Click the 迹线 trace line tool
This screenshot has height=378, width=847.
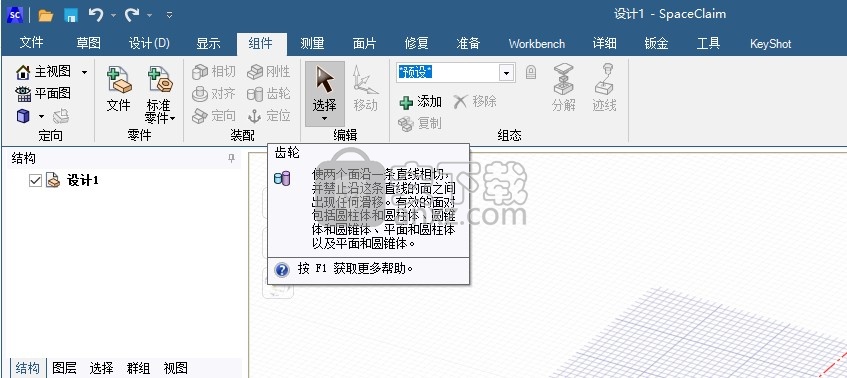click(x=604, y=88)
